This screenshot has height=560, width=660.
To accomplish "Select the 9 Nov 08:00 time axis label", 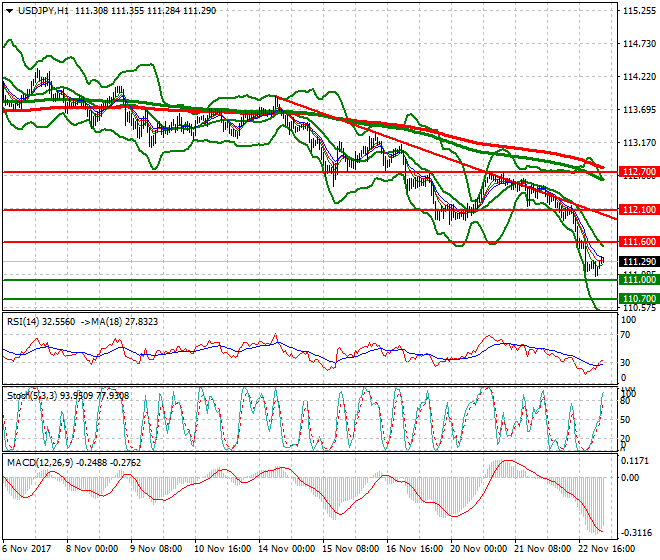I will [x=156, y=549].
